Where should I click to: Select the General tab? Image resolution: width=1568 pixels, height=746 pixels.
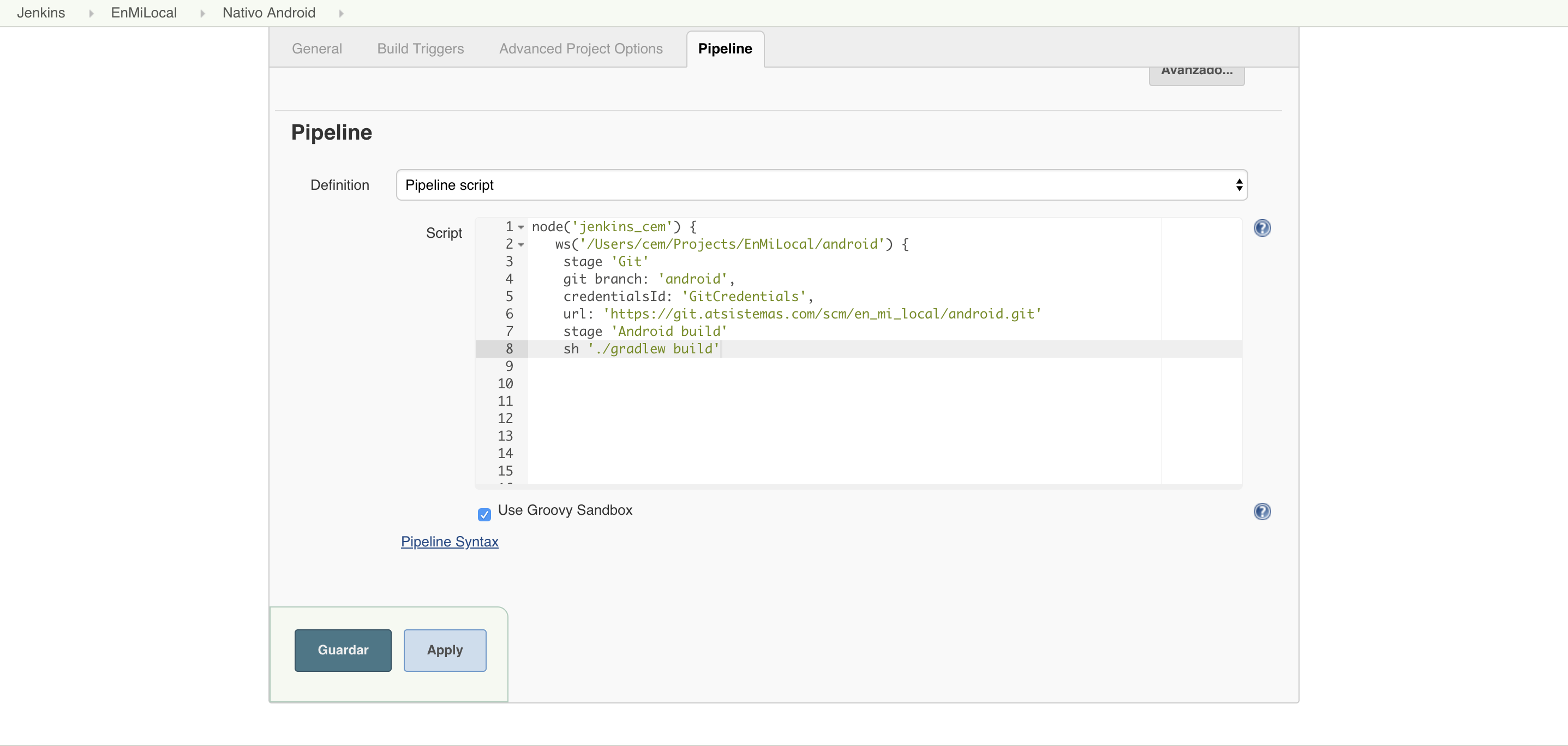tap(317, 48)
